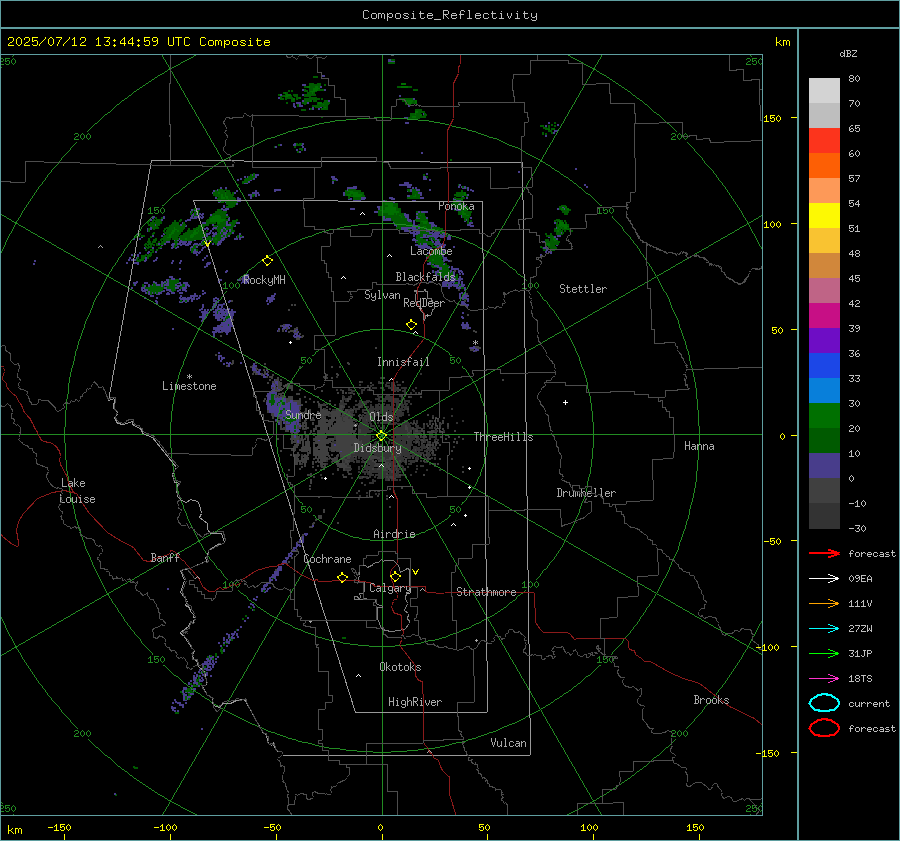
Task: Select the 80 dBZ light gray swatch
Action: click(824, 91)
